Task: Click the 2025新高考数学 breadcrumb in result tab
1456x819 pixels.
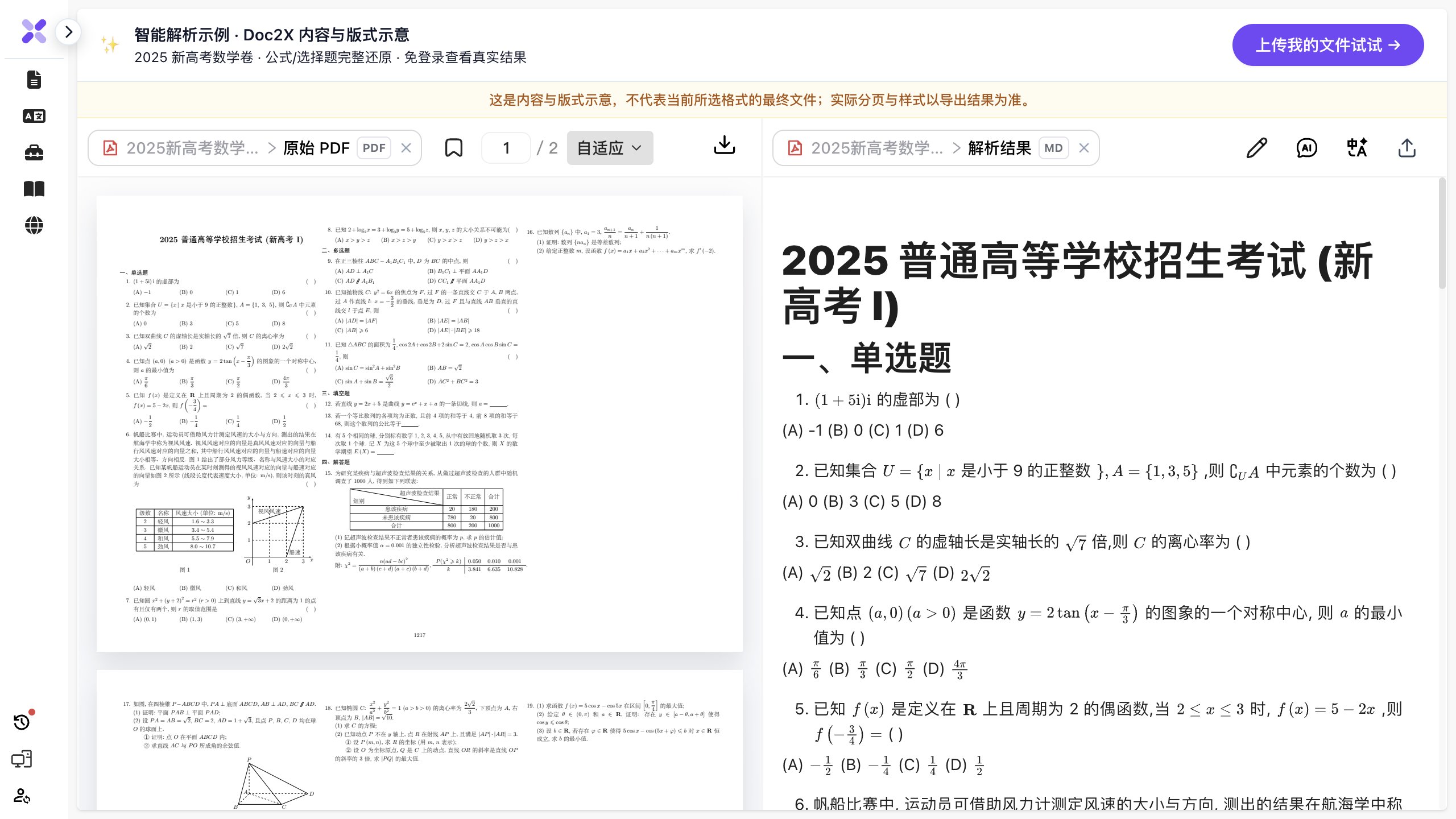Action: (x=877, y=148)
